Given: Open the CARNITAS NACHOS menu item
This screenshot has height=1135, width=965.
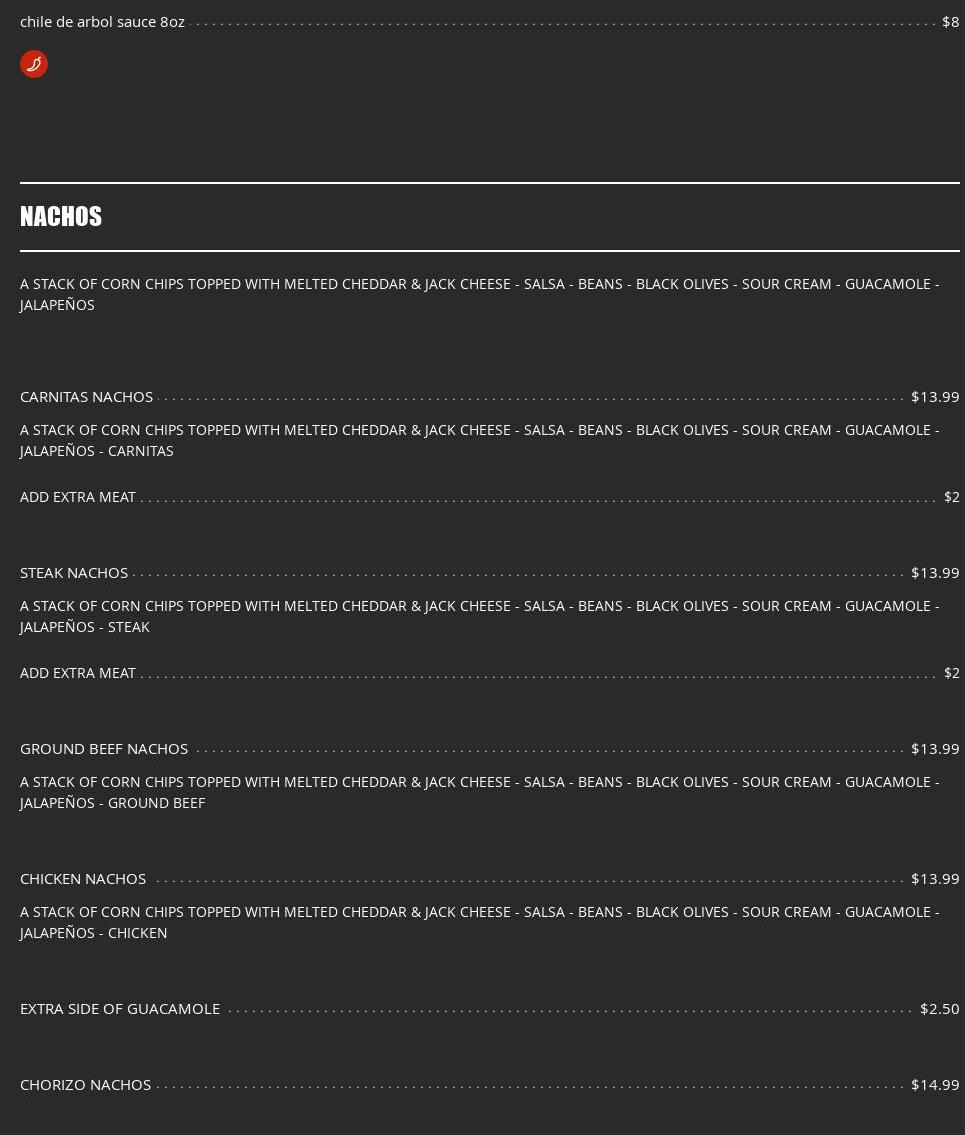Looking at the screenshot, I should click(x=87, y=397).
